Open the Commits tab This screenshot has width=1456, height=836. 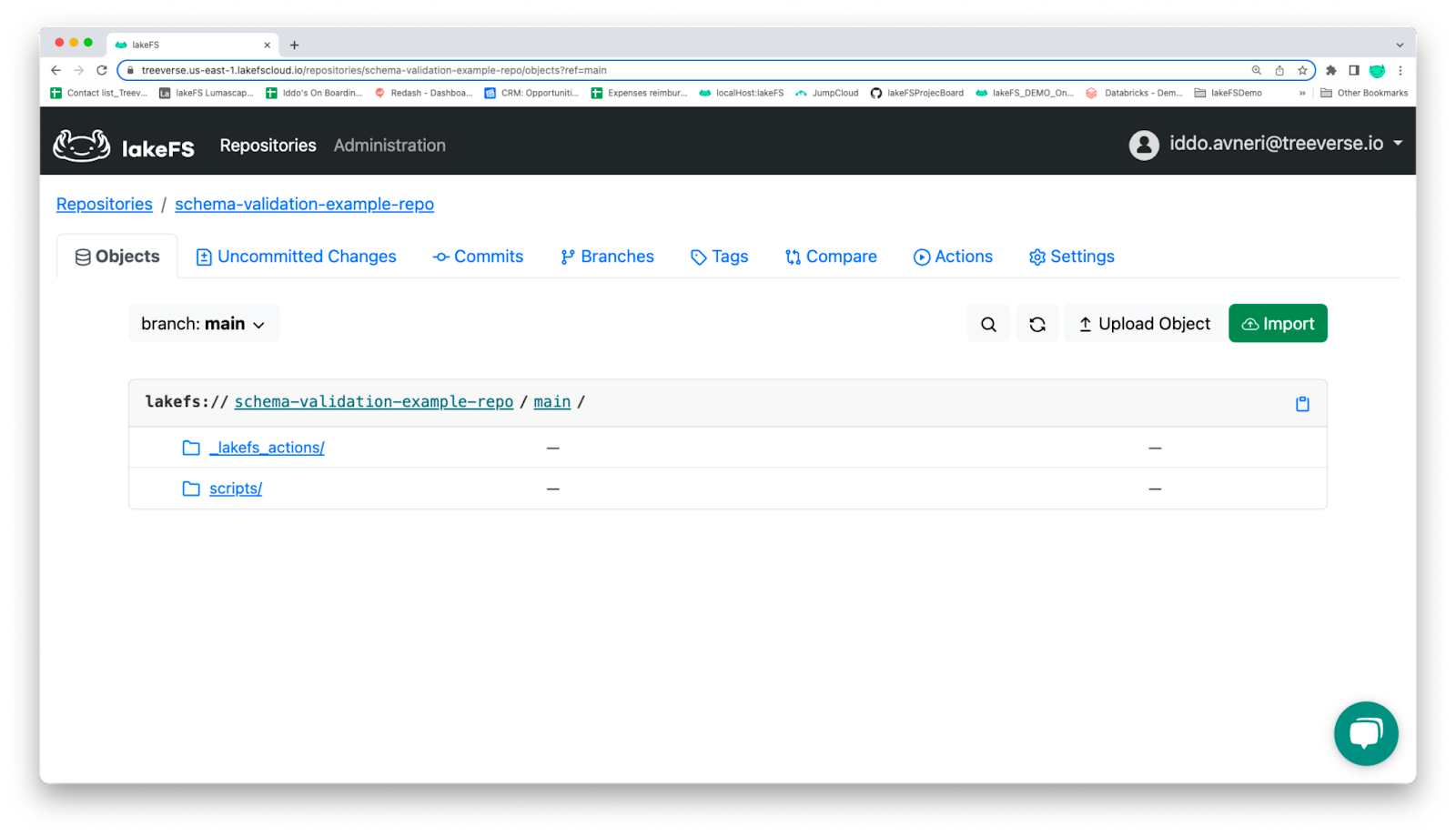click(479, 257)
